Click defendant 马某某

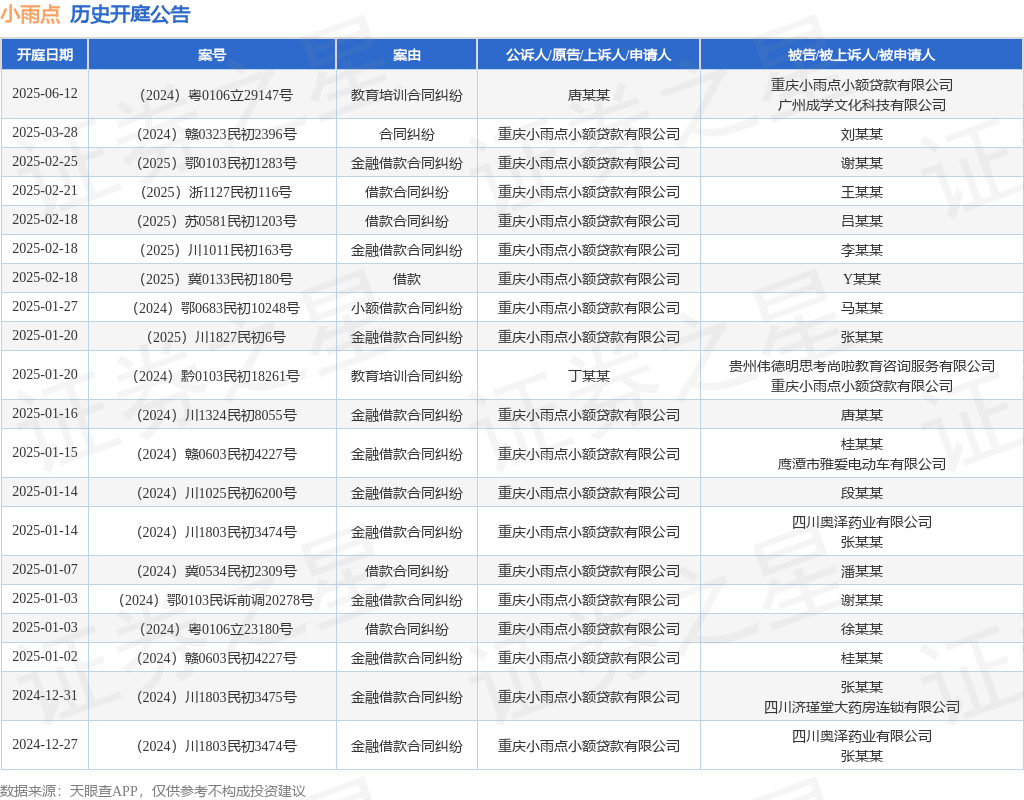click(861, 308)
